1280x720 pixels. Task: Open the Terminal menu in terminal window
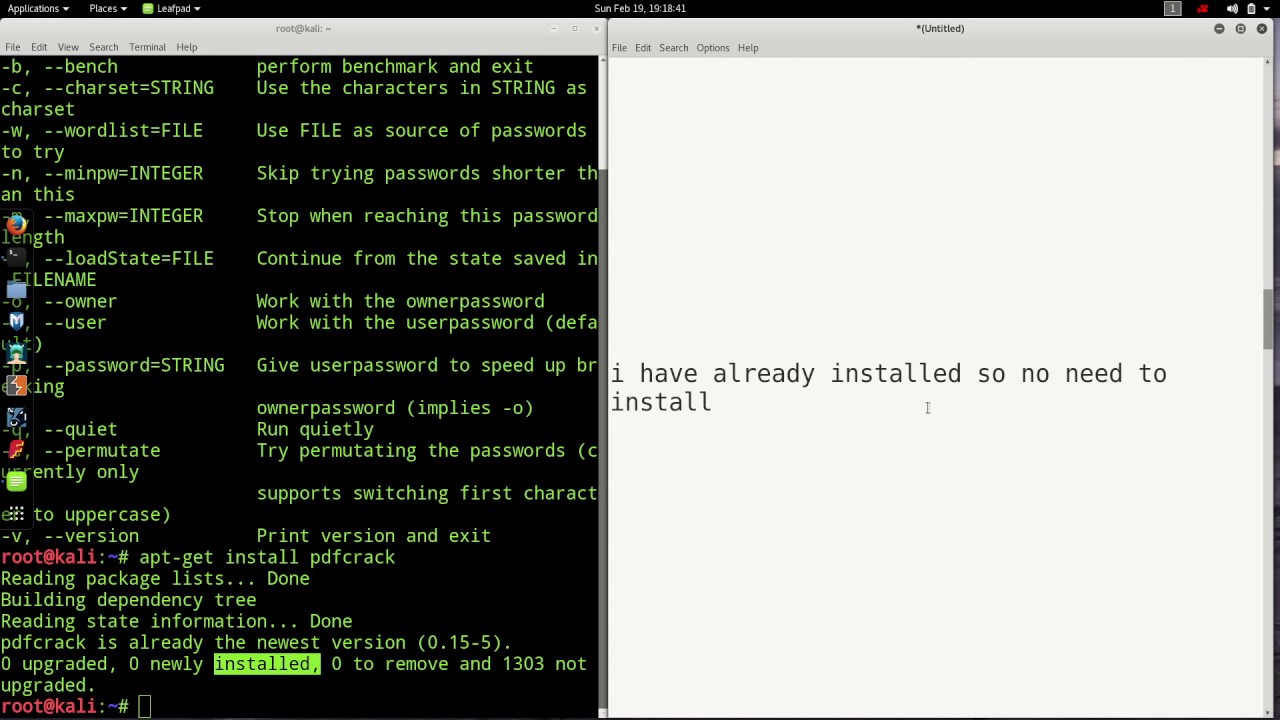[147, 47]
